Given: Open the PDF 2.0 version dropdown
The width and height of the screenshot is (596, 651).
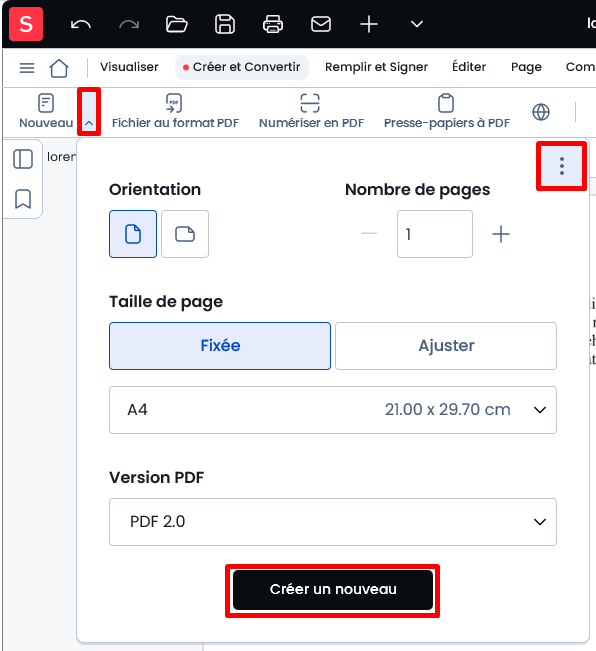Looking at the screenshot, I should tap(333, 522).
